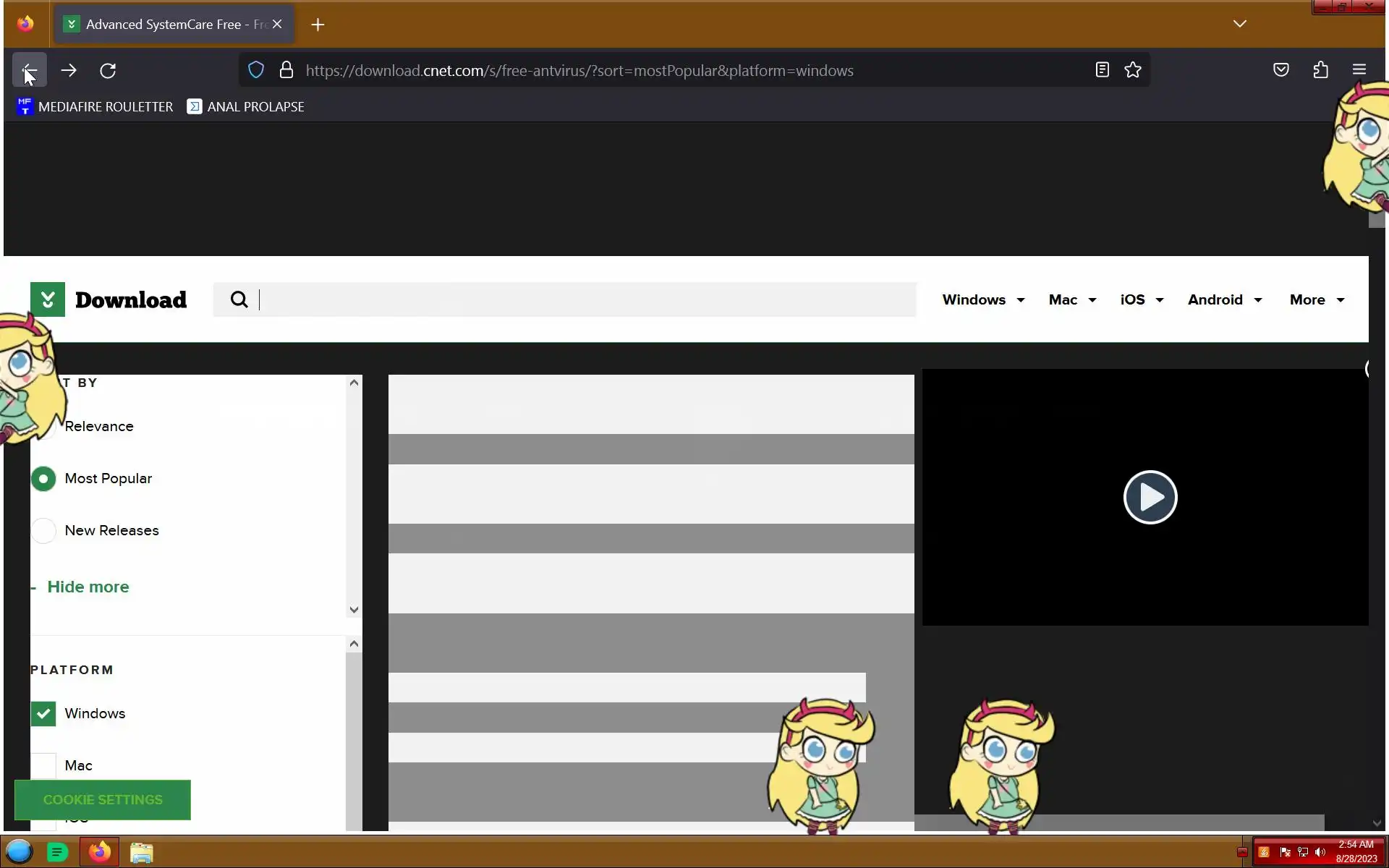Bookmark this page with the star icon
The height and width of the screenshot is (868, 1389).
1133,70
